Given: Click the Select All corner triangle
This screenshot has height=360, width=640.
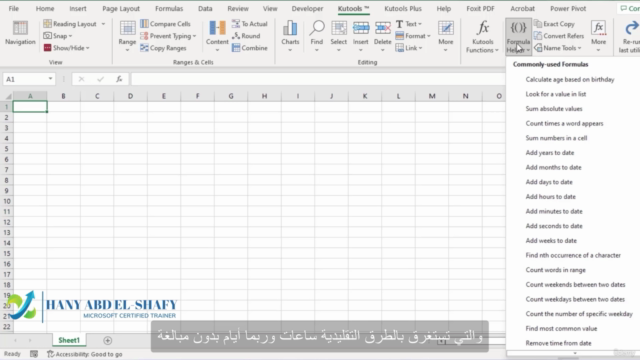Looking at the screenshot, I should [x=7, y=96].
